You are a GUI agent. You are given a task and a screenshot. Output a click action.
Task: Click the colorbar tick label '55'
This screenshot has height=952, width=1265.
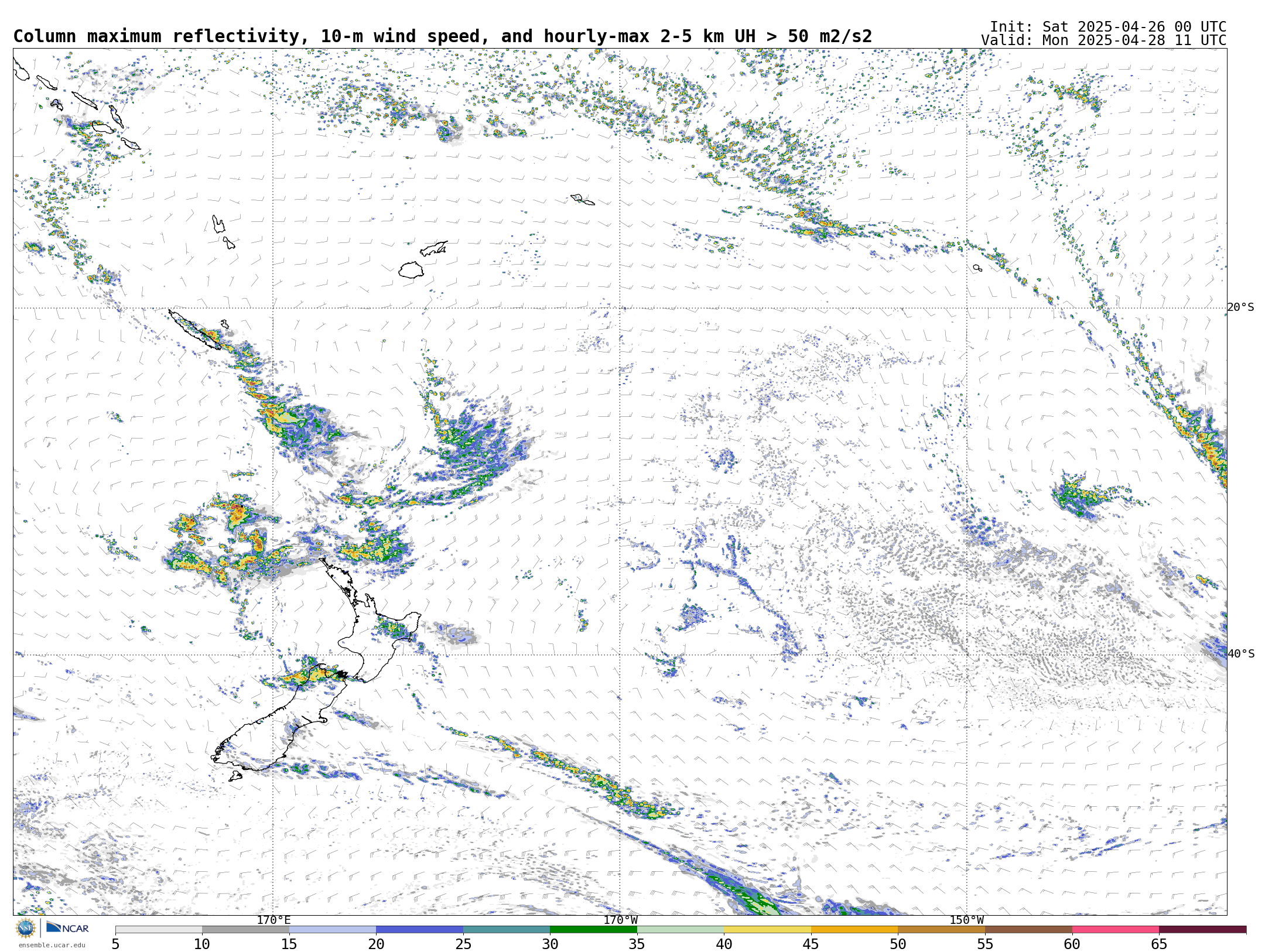click(985, 944)
